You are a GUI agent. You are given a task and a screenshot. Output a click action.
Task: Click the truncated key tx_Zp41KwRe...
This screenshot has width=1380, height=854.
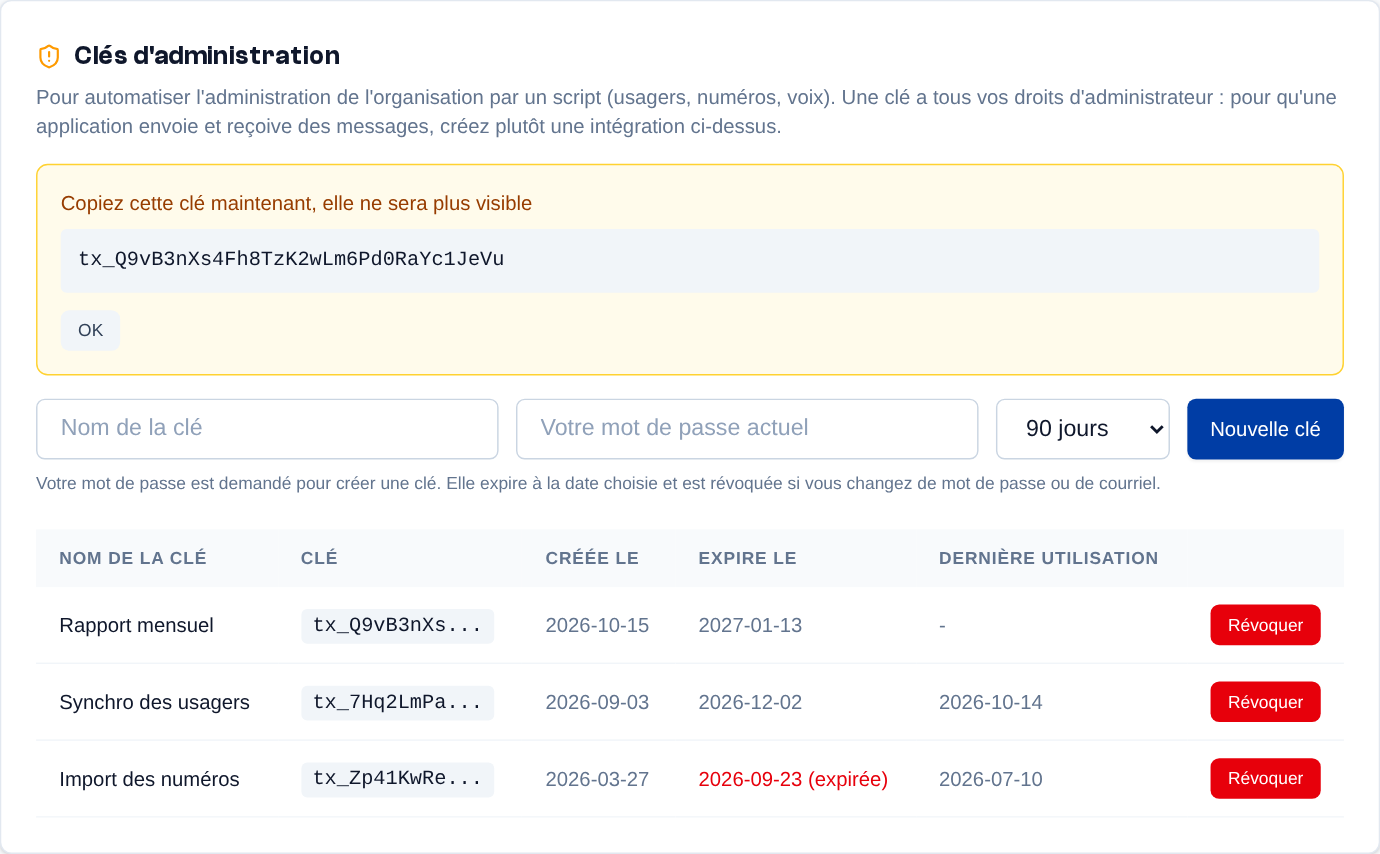(x=397, y=779)
